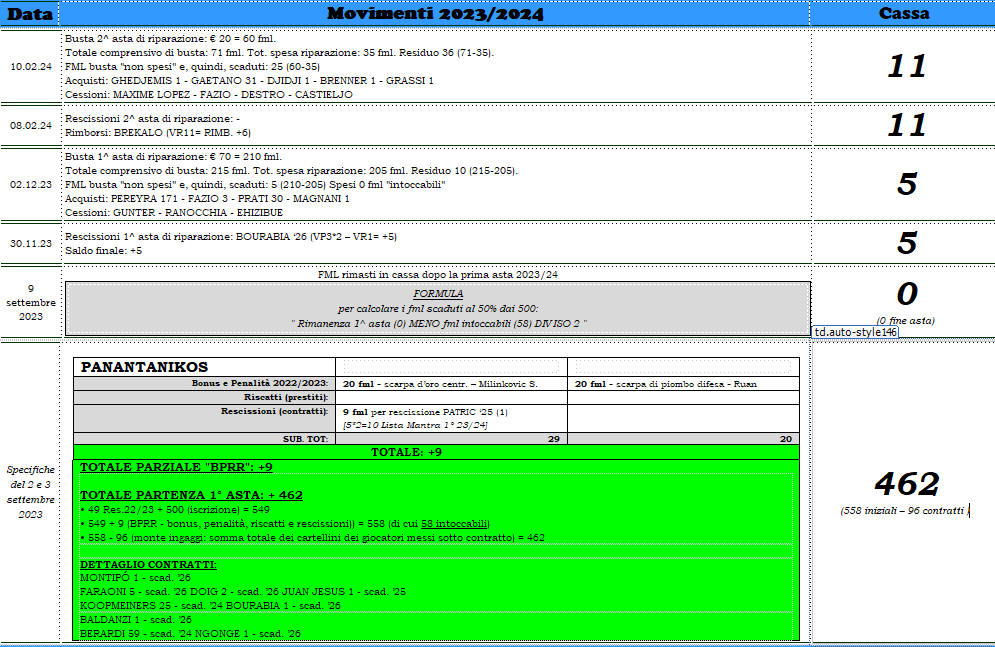Click 'DETTAGLIO CONTRATTI:' heading
This screenshot has height=647, width=995.
[x=148, y=565]
